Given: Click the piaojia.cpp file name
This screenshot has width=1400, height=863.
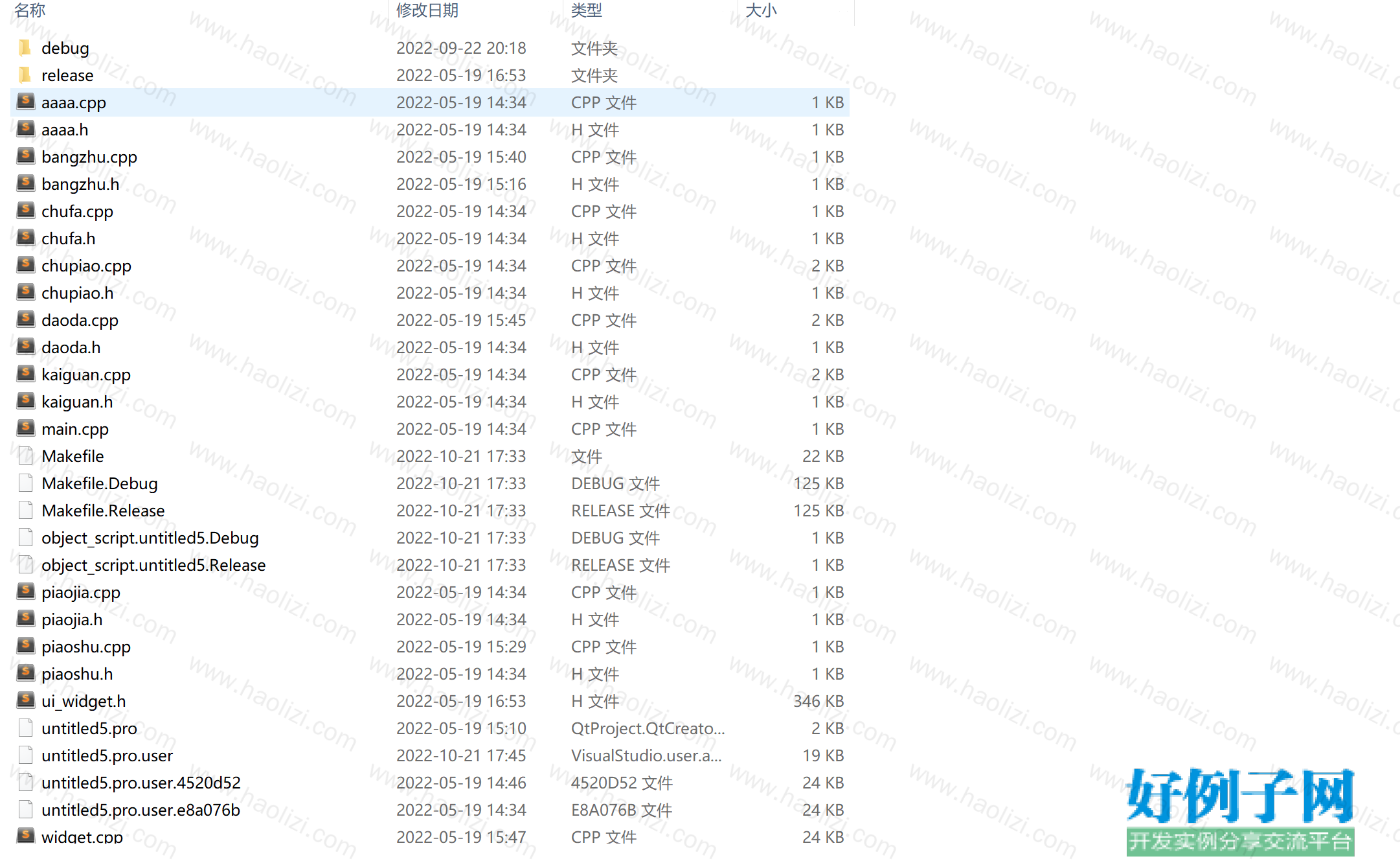Looking at the screenshot, I should click(x=81, y=592).
